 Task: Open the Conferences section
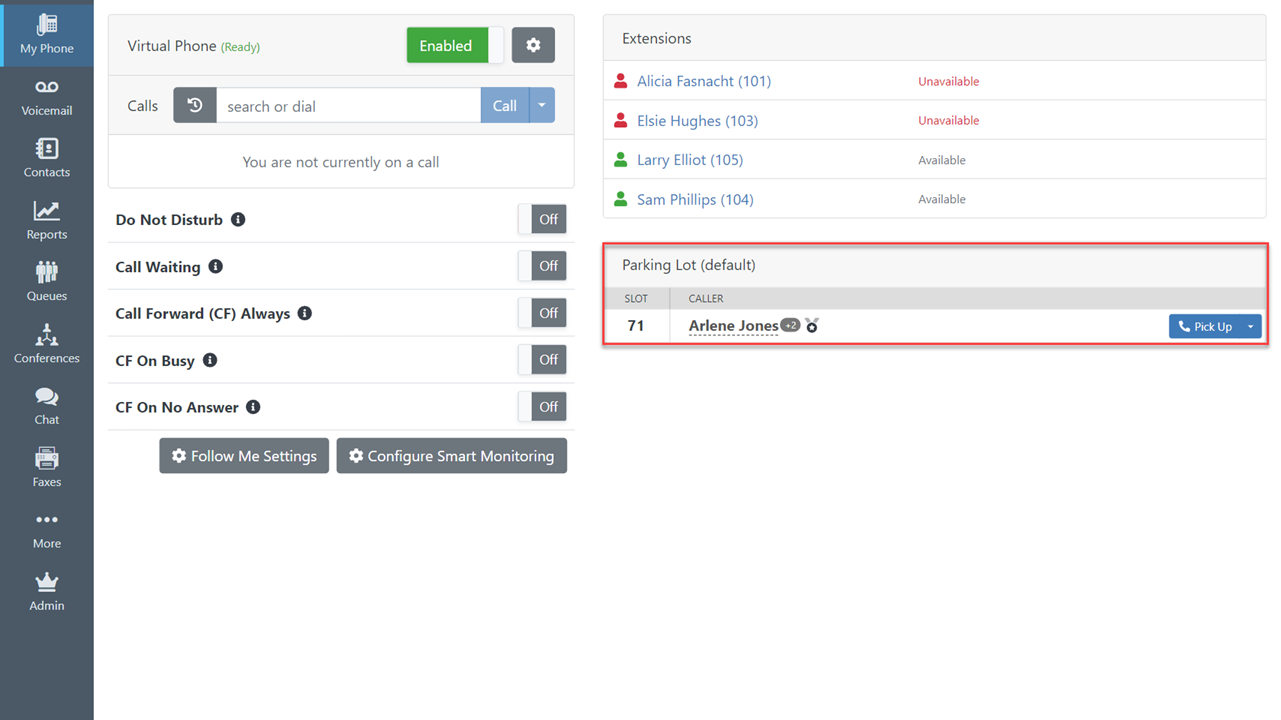click(x=47, y=345)
